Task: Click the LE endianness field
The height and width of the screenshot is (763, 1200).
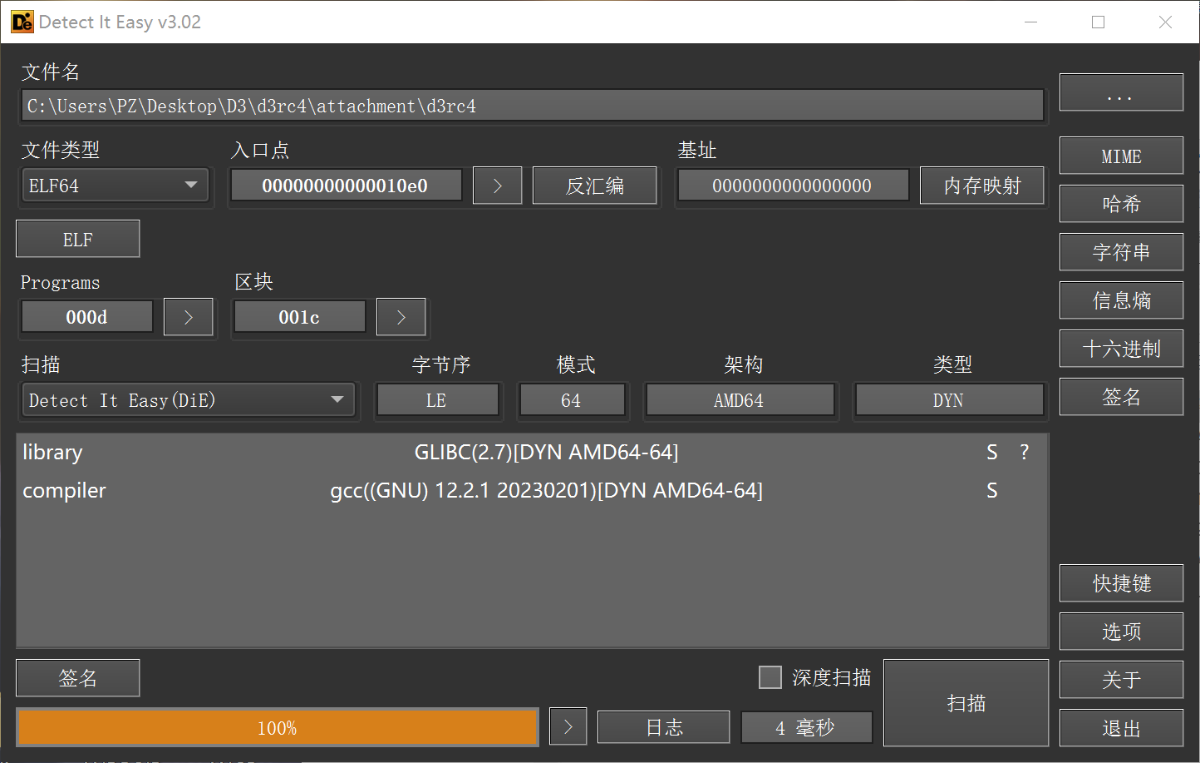Action: point(437,400)
